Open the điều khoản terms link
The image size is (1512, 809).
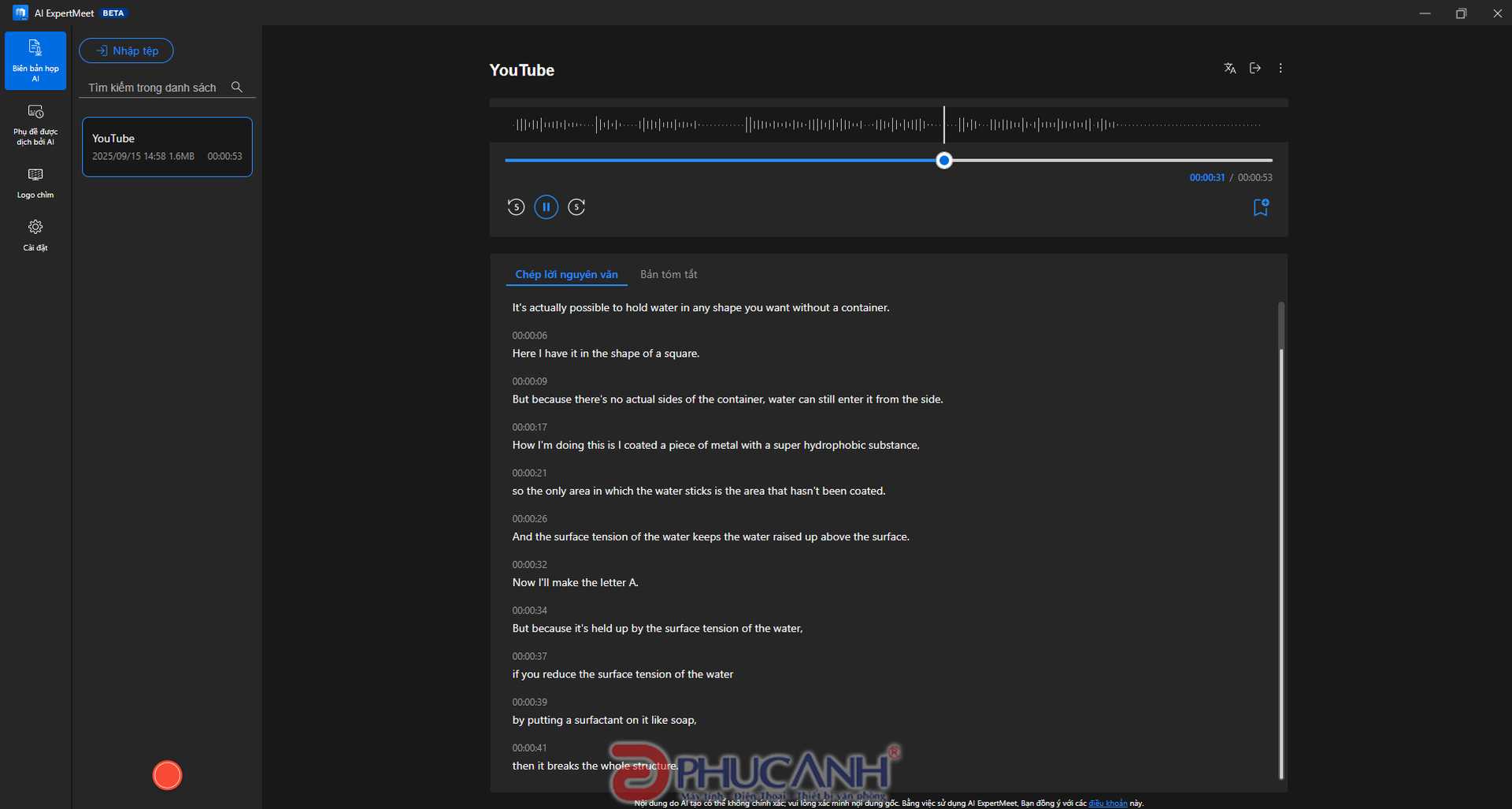(x=1107, y=803)
